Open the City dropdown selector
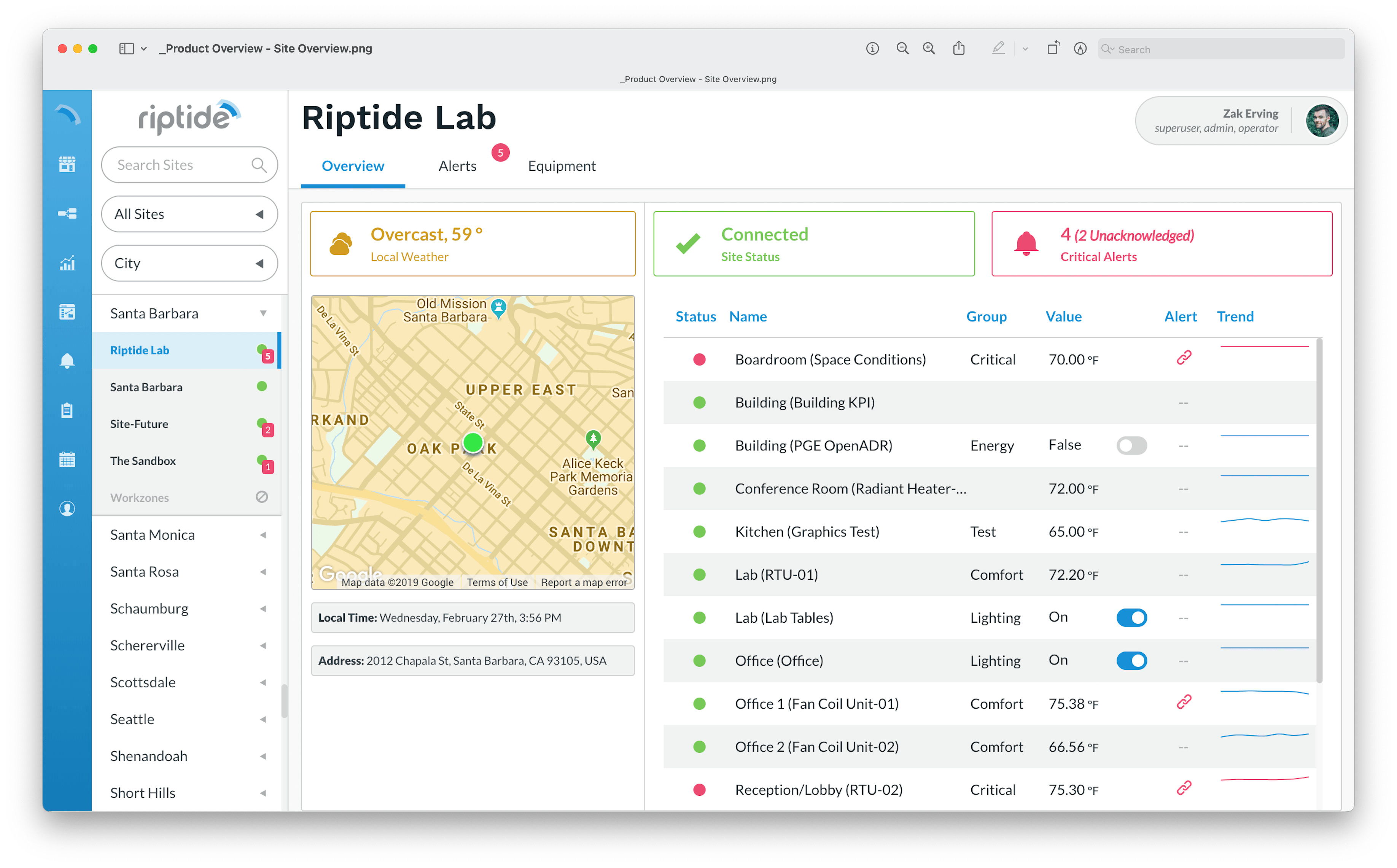 click(189, 264)
